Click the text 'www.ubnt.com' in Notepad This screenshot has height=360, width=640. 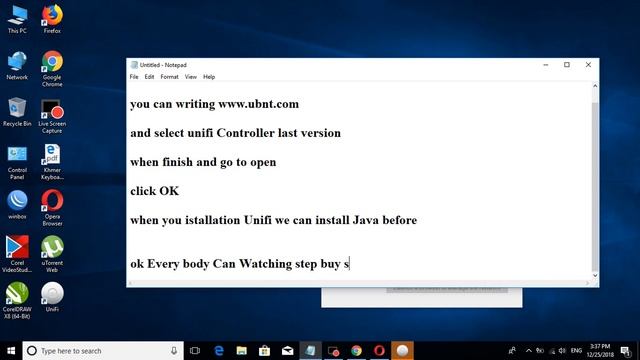pyautogui.click(x=259, y=104)
